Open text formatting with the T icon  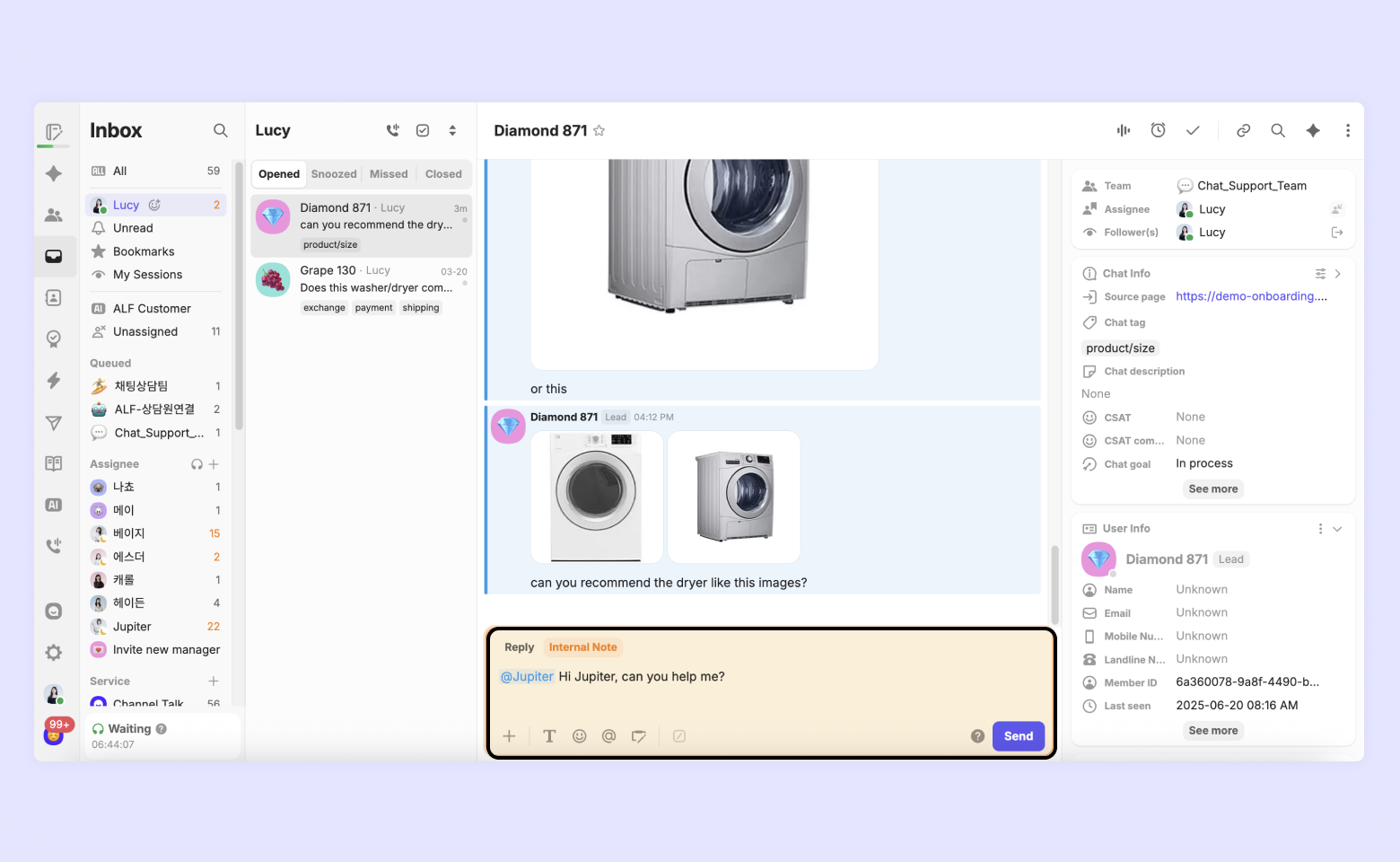click(549, 736)
